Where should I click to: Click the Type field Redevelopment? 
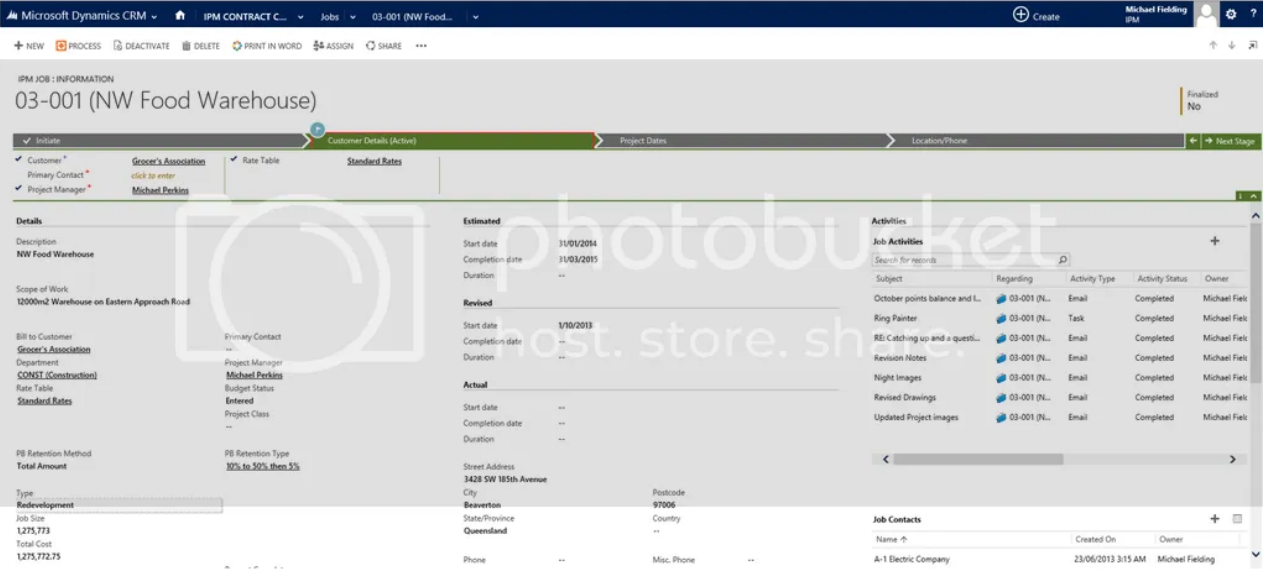pos(119,506)
